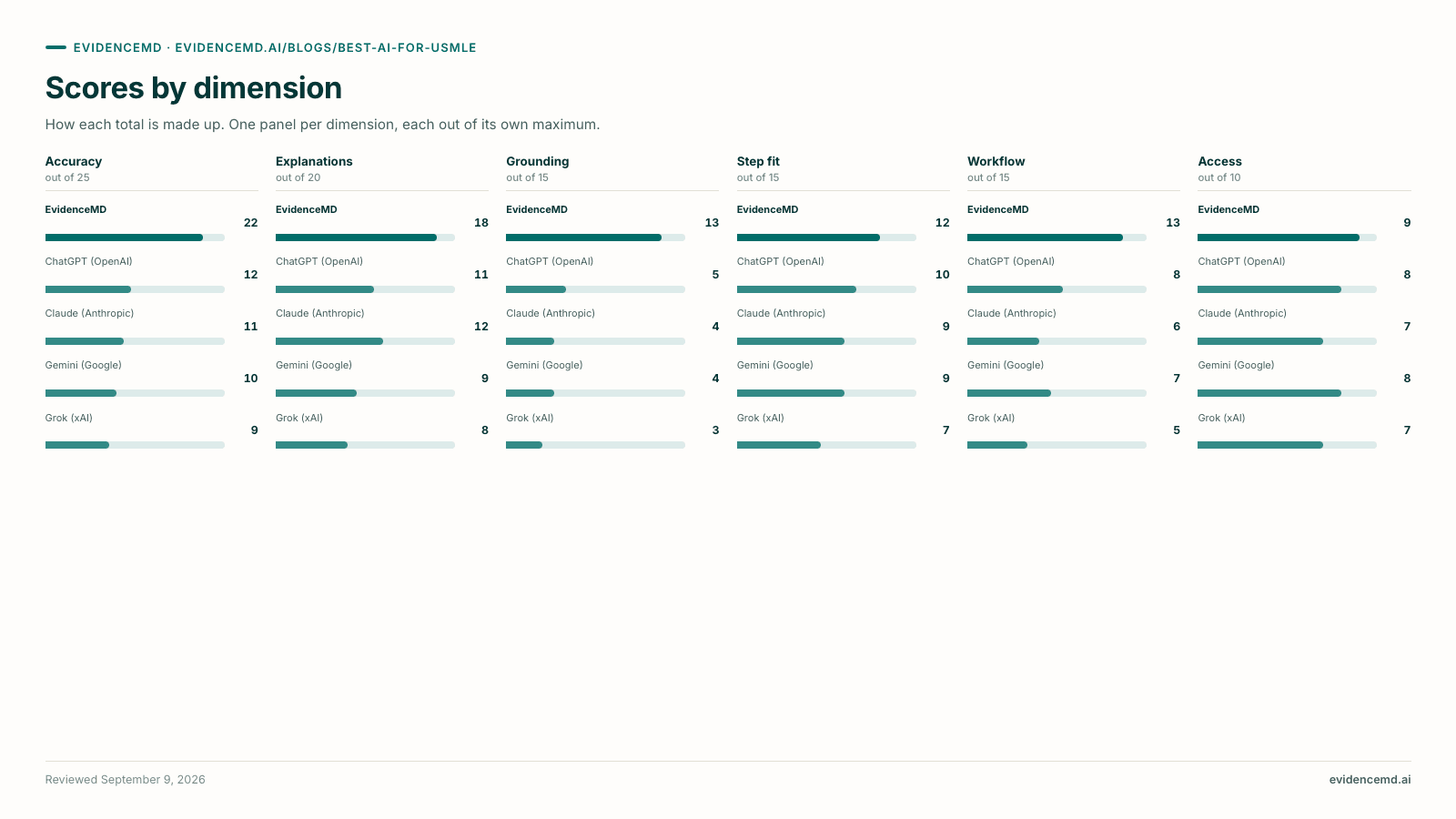Click the Gemini bar in Workflow panel
The height and width of the screenshot is (819, 1456).
tap(1057, 393)
